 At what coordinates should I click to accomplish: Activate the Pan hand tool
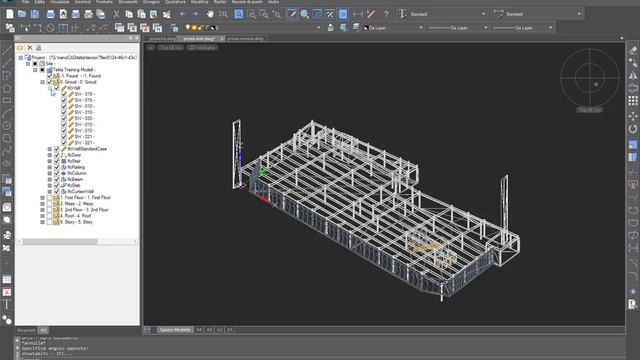210,14
